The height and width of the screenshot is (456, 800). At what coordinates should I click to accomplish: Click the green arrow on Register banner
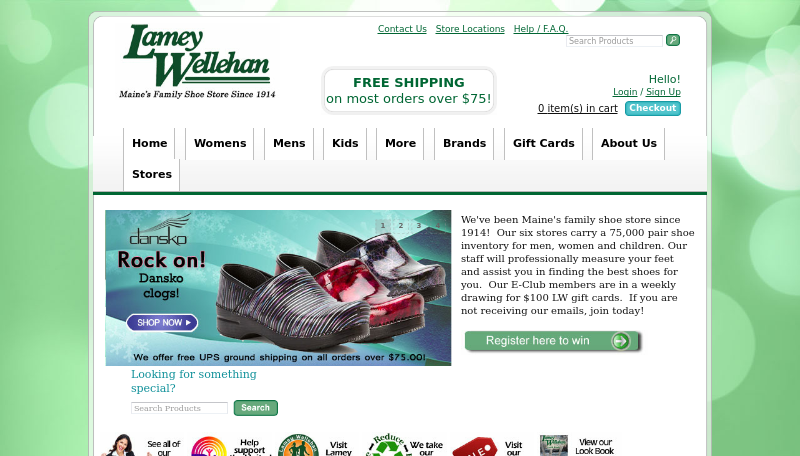pos(620,341)
